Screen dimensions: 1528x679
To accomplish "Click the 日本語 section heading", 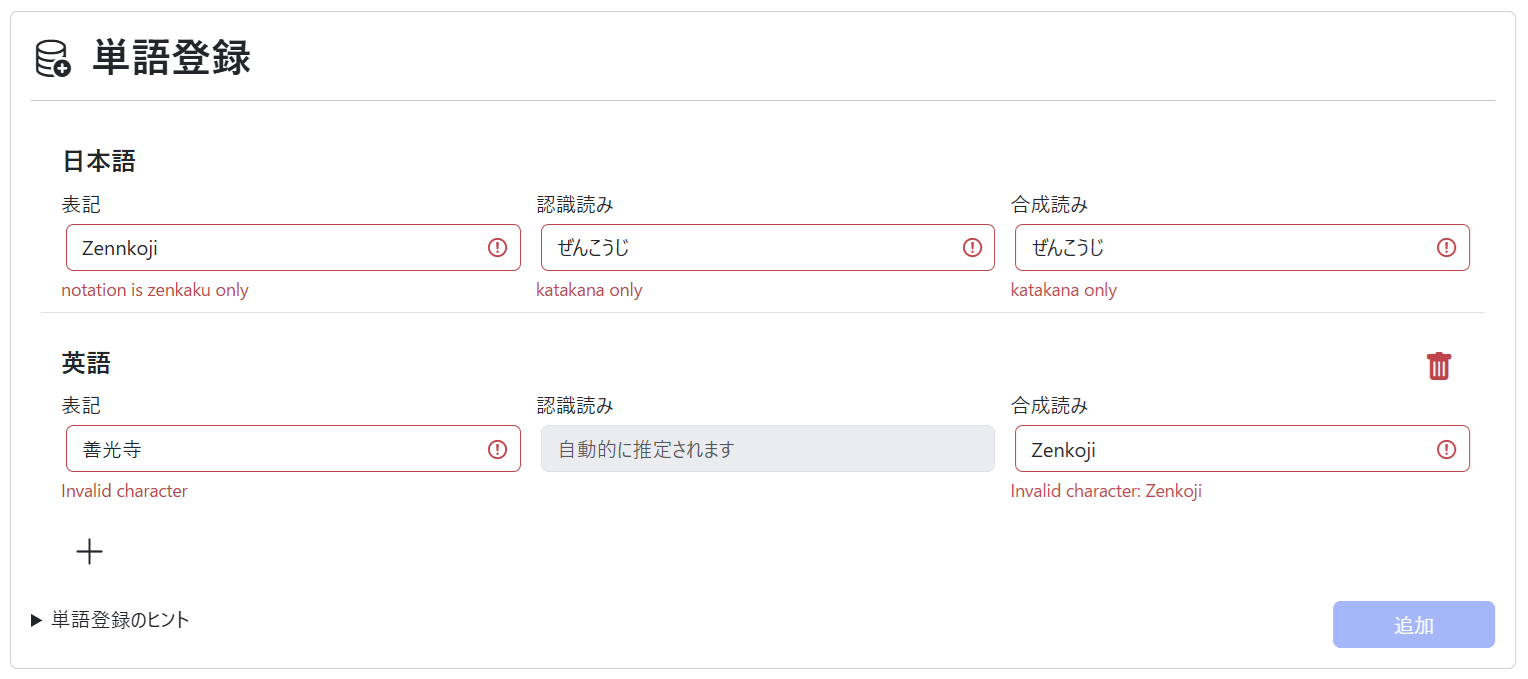I will coord(98,161).
